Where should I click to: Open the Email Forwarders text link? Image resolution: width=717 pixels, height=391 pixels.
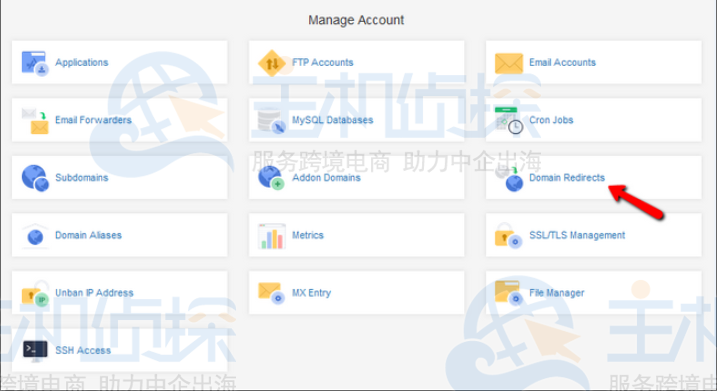(x=93, y=120)
